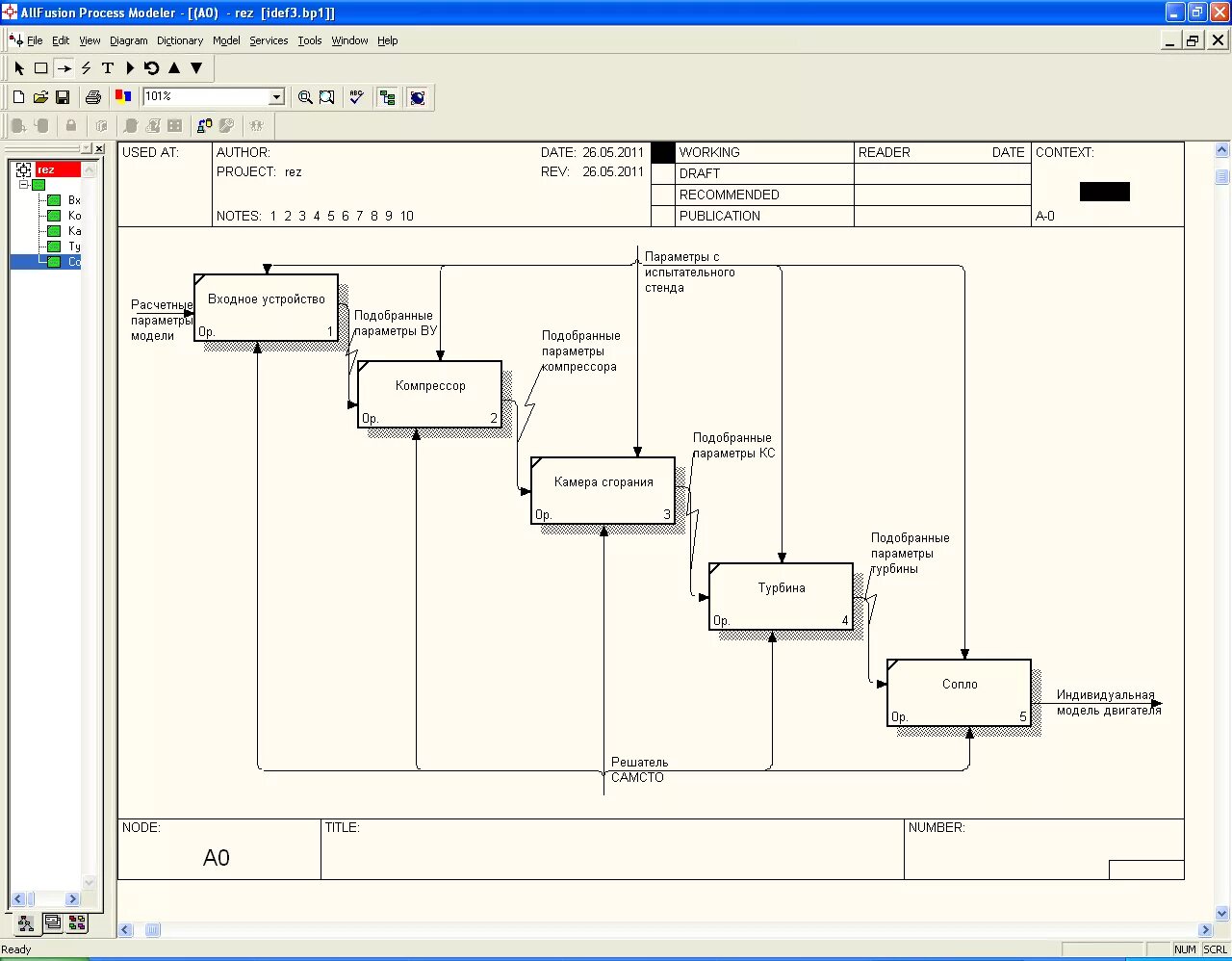
Task: Open the explorer panel options arrow
Action: [87, 148]
